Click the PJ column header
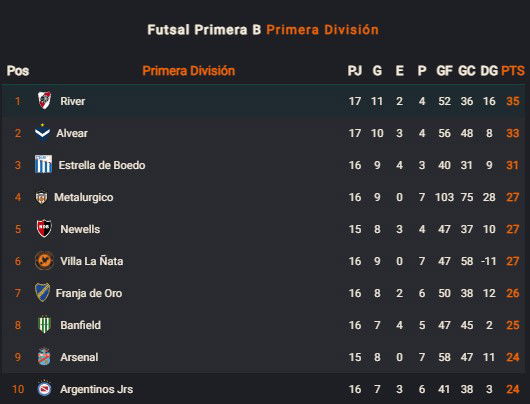530x404 pixels. [x=355, y=71]
